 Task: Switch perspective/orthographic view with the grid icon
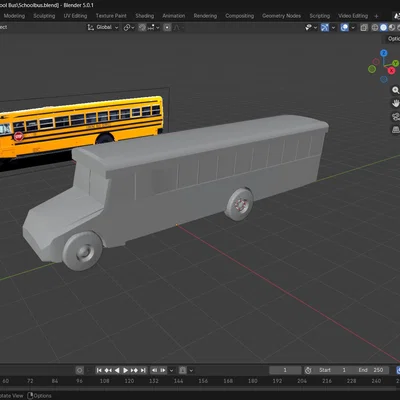coord(395,129)
